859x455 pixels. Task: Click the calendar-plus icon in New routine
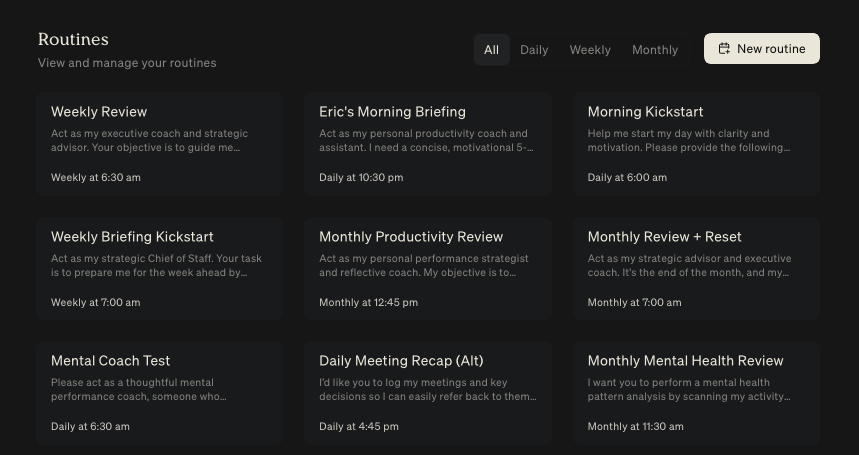coord(724,49)
